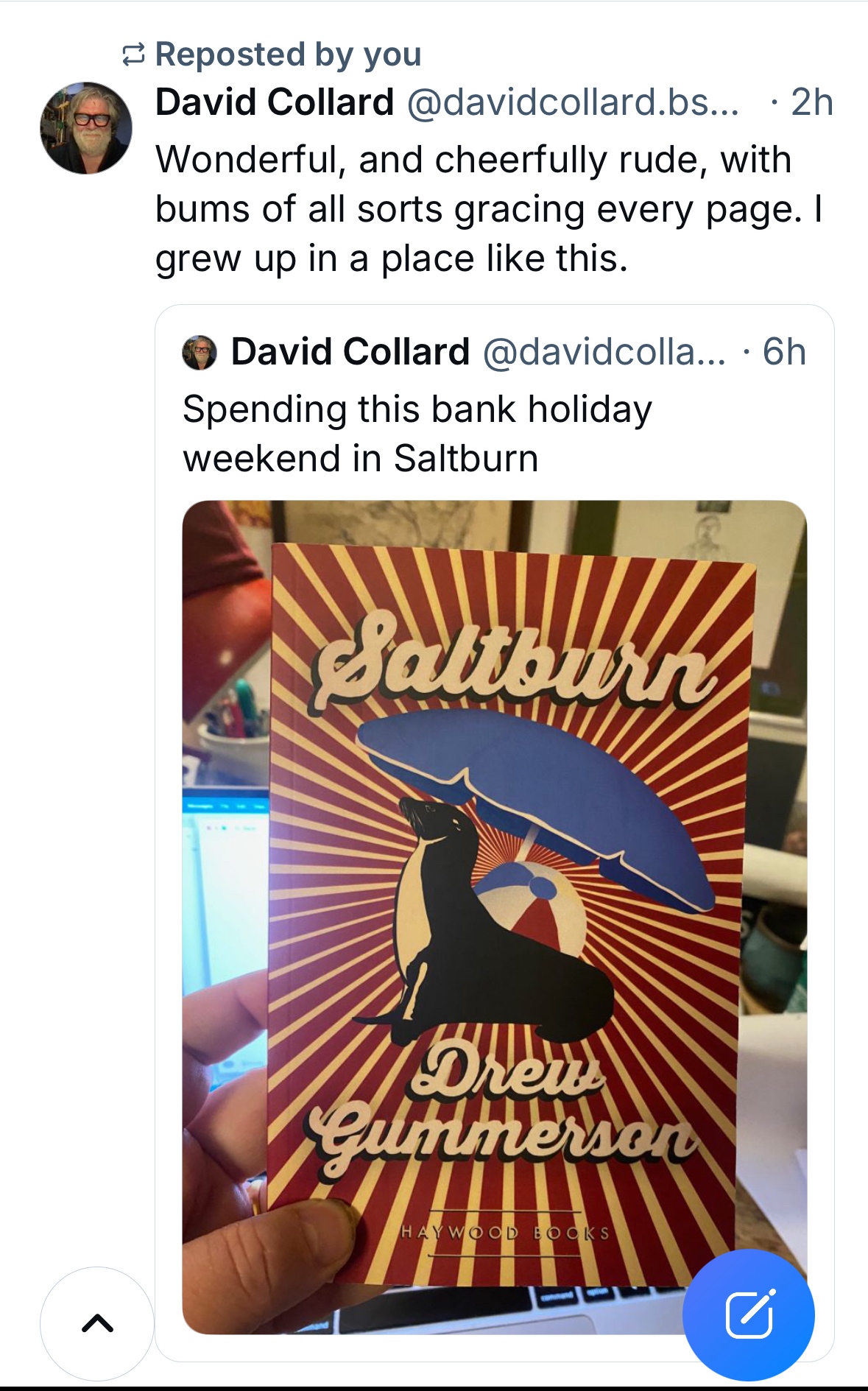Click the @davidcolla... handle in the quoted post

pos(604,351)
